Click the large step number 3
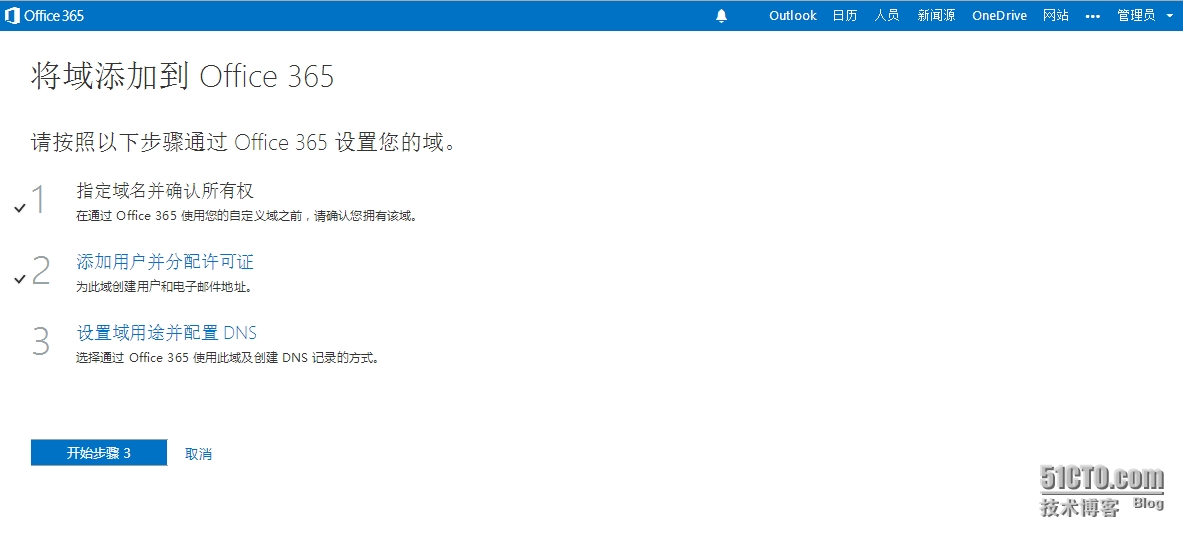 click(41, 342)
